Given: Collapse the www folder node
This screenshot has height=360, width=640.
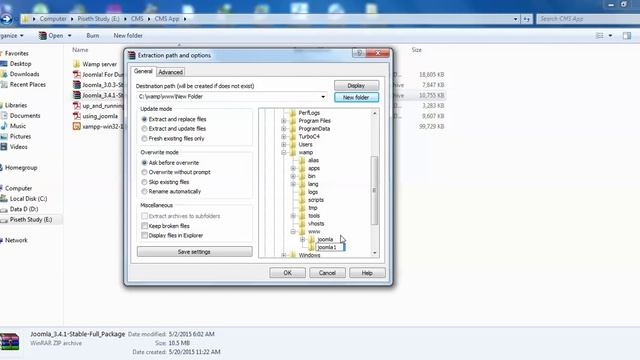Looking at the screenshot, I should pos(293,231).
